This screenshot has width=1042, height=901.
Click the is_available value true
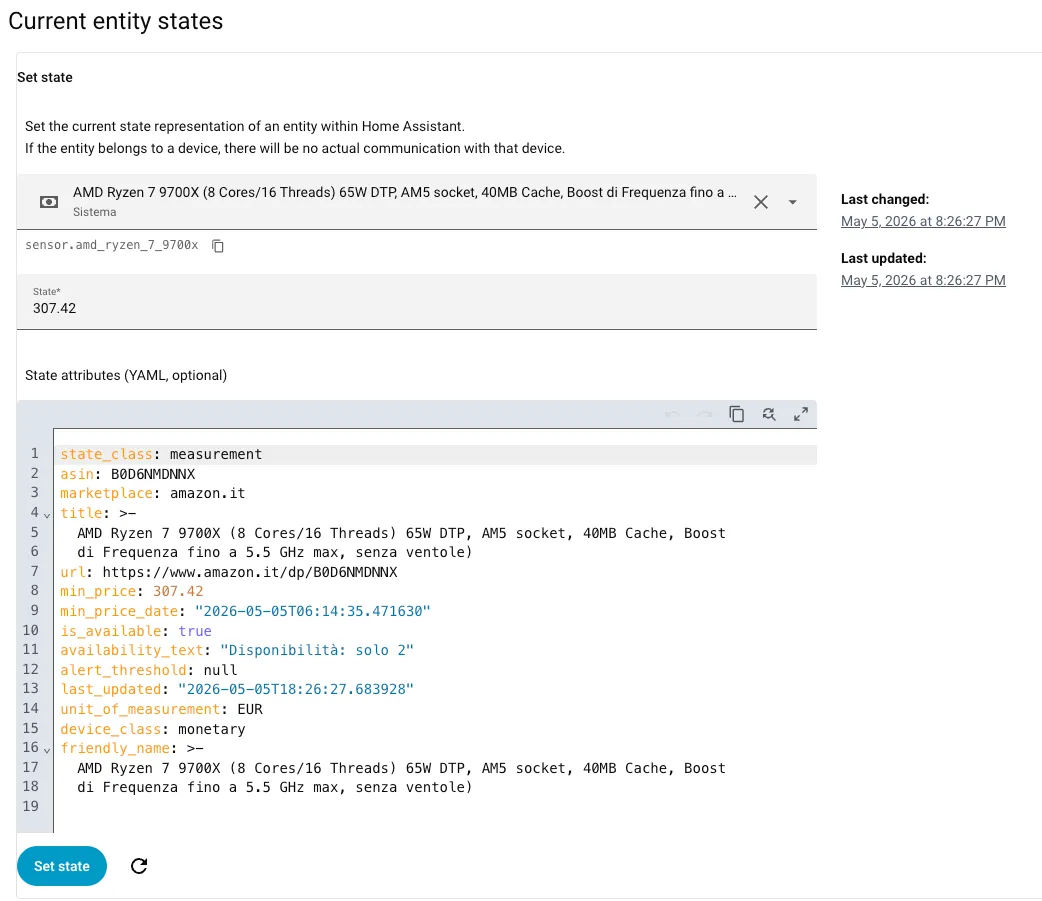(x=195, y=631)
